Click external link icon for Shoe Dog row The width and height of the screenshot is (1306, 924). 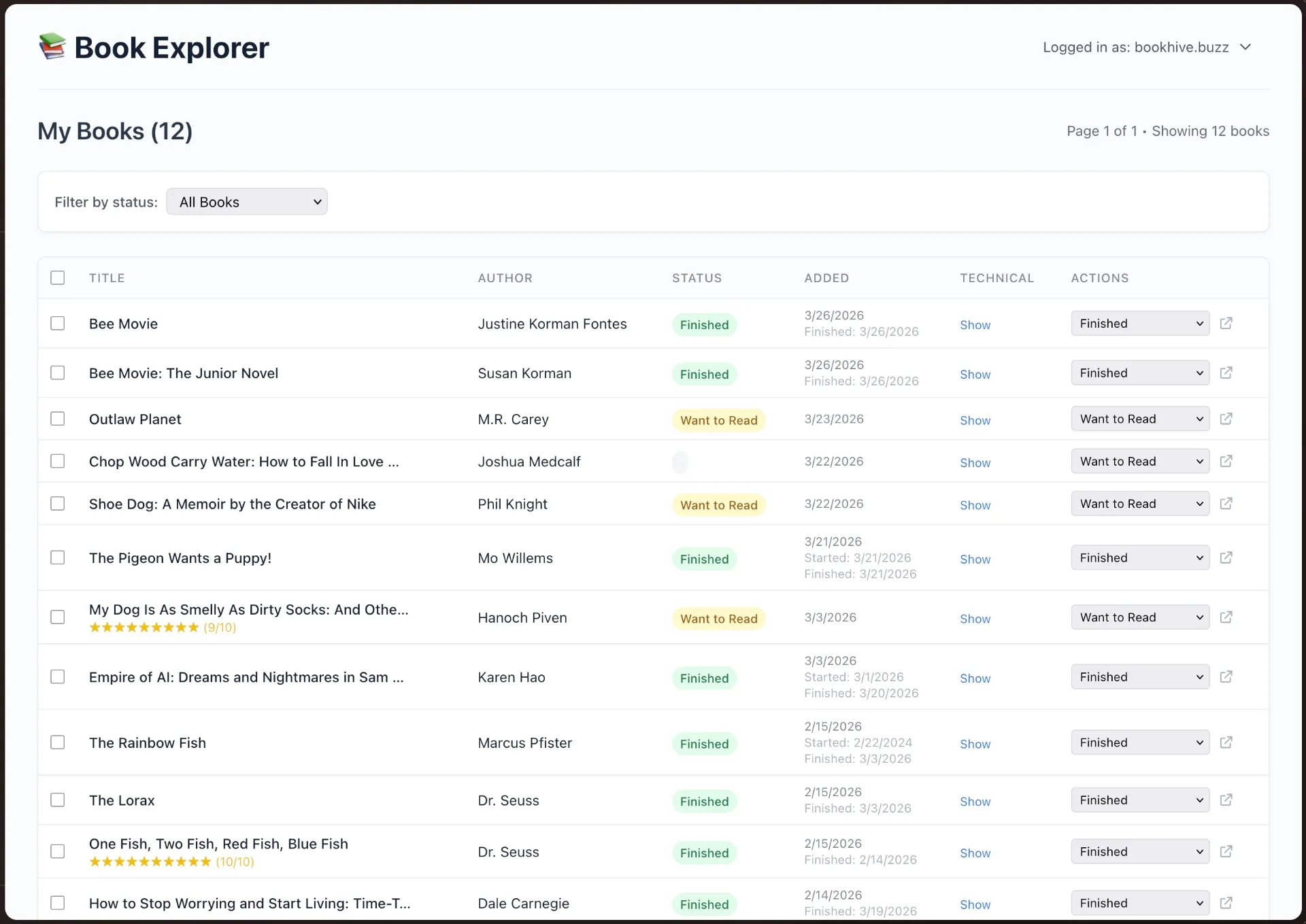pos(1226,504)
